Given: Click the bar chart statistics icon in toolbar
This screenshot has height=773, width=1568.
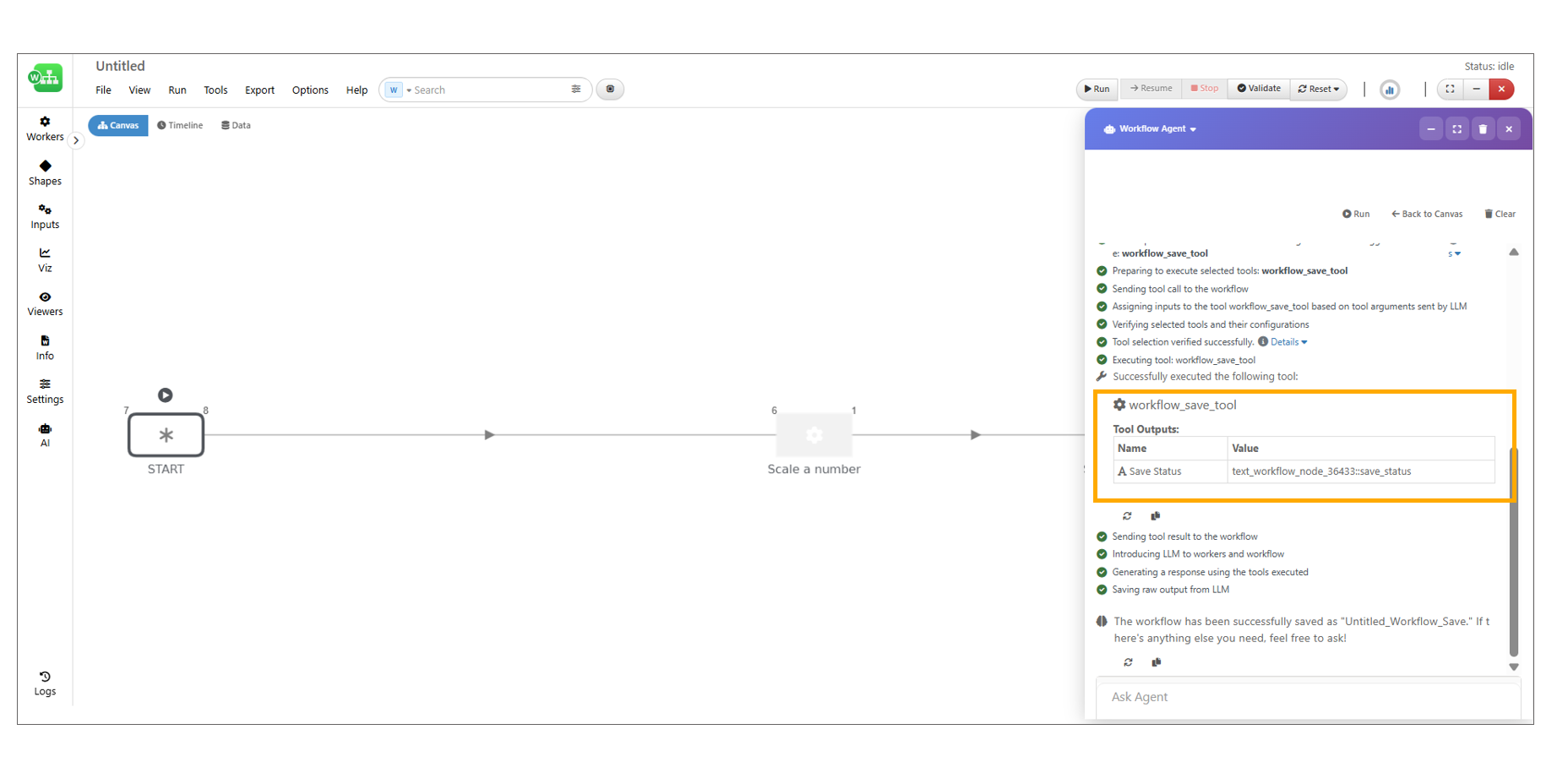Looking at the screenshot, I should pyautogui.click(x=1389, y=90).
